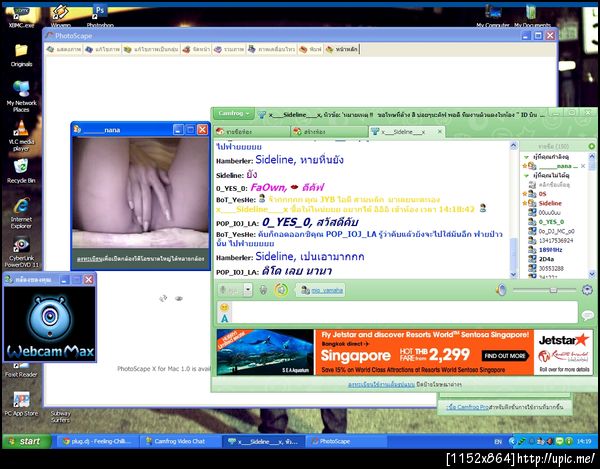Collapse the currently viewing users group
Image resolution: width=600 pixels, height=469 pixels.
[527, 157]
